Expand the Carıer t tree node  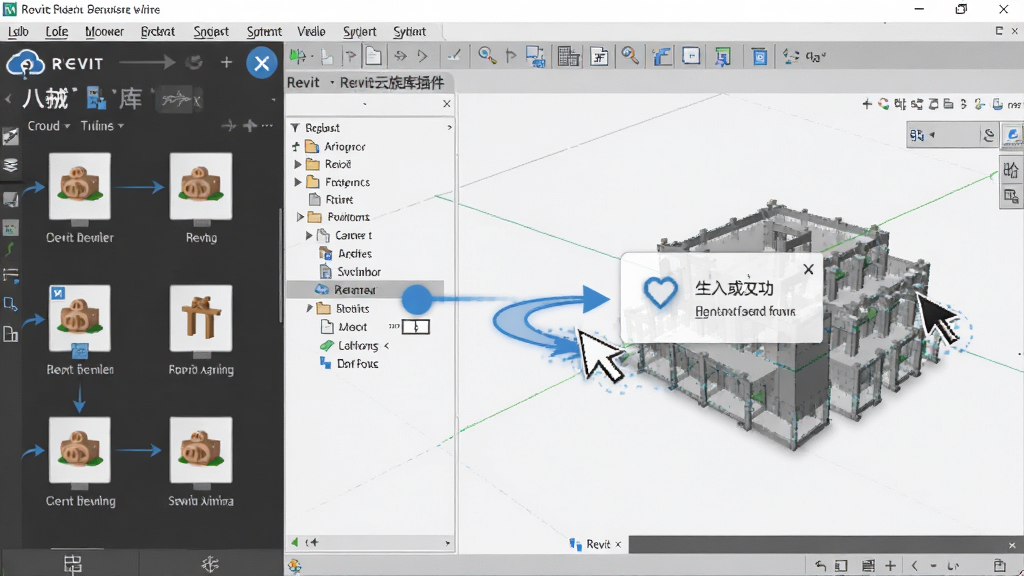pyautogui.click(x=309, y=235)
